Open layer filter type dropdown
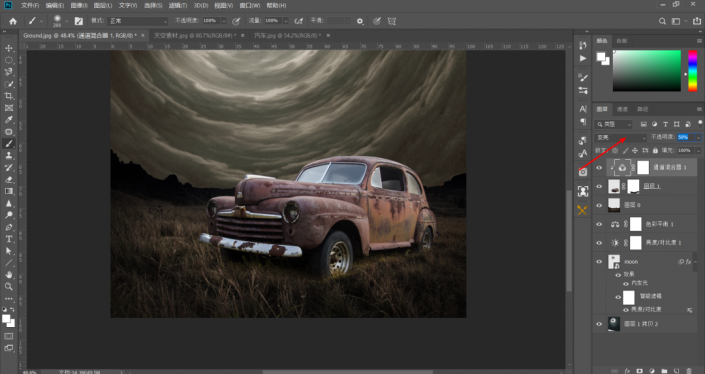Screen dimensions: 705x374 (x=614, y=125)
